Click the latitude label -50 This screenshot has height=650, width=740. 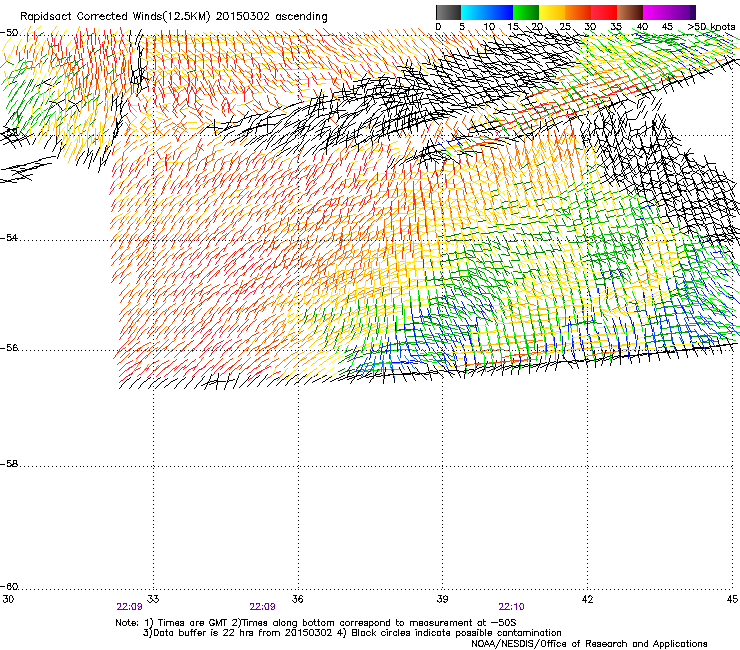[x=9, y=33]
